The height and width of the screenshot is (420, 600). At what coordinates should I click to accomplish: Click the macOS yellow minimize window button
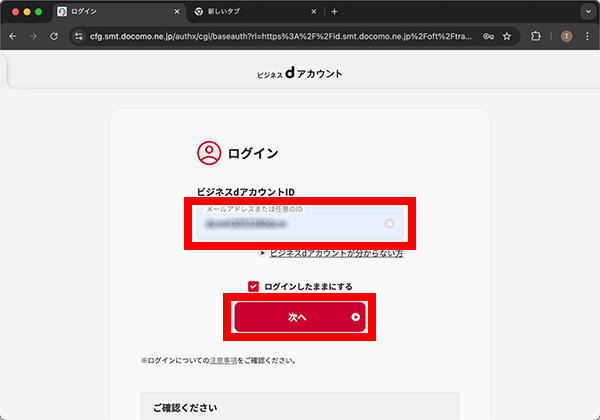pyautogui.click(x=27, y=12)
